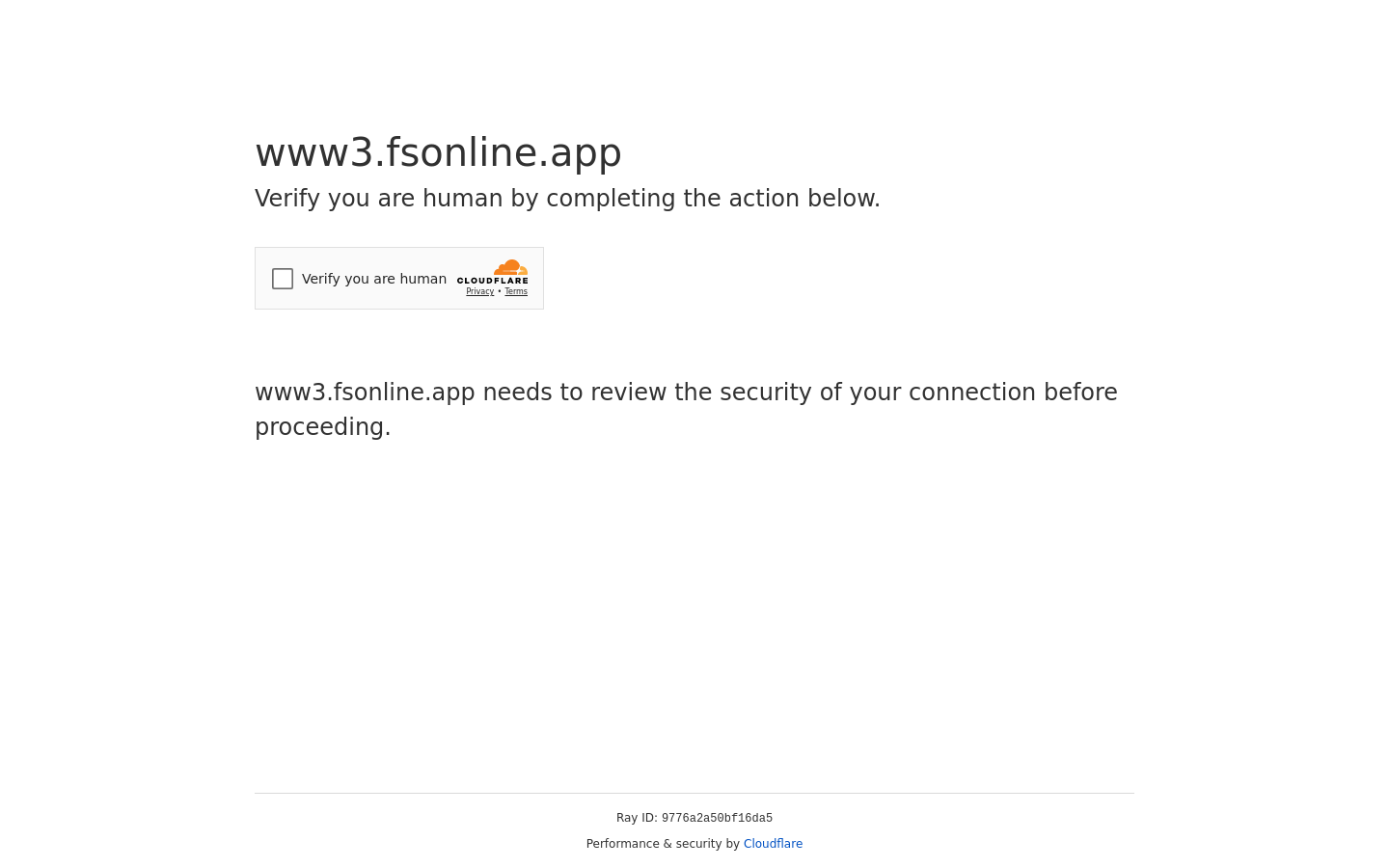Click the word 'proceeding.' ending the paragraph
The width and height of the screenshot is (1389, 868).
[x=322, y=427]
